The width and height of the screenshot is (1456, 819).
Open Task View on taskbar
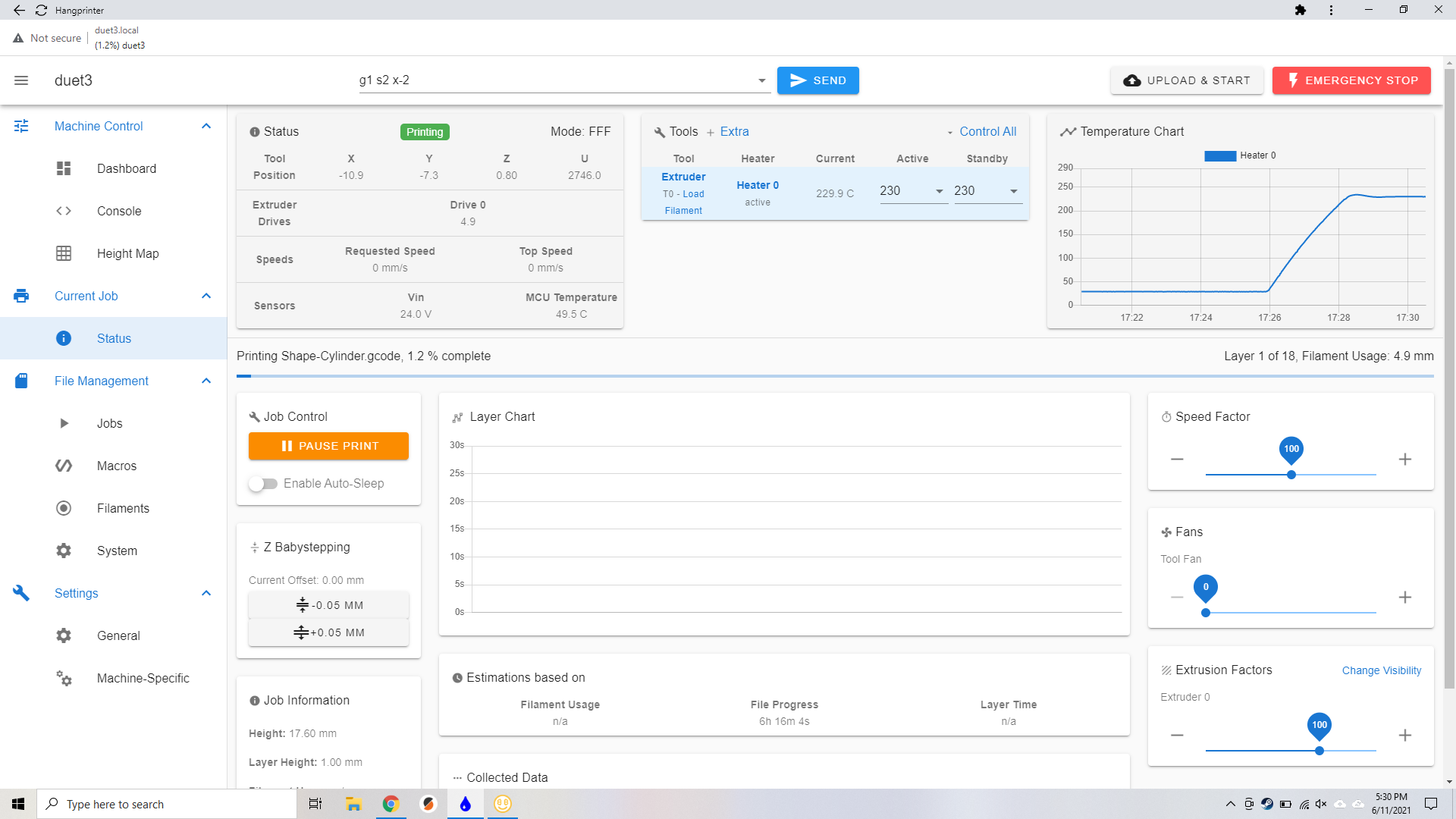(315, 804)
